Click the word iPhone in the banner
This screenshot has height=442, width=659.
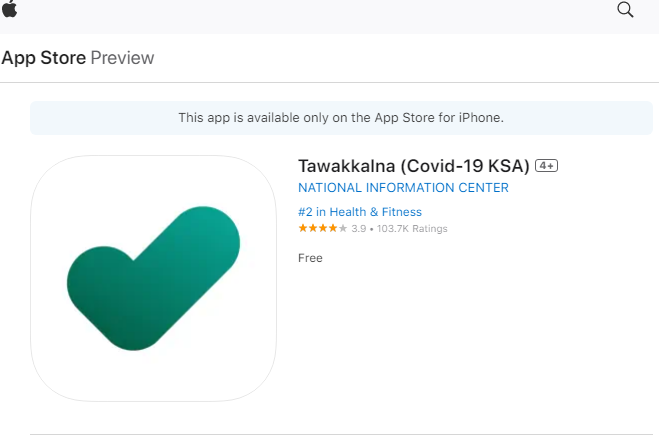[x=480, y=118]
